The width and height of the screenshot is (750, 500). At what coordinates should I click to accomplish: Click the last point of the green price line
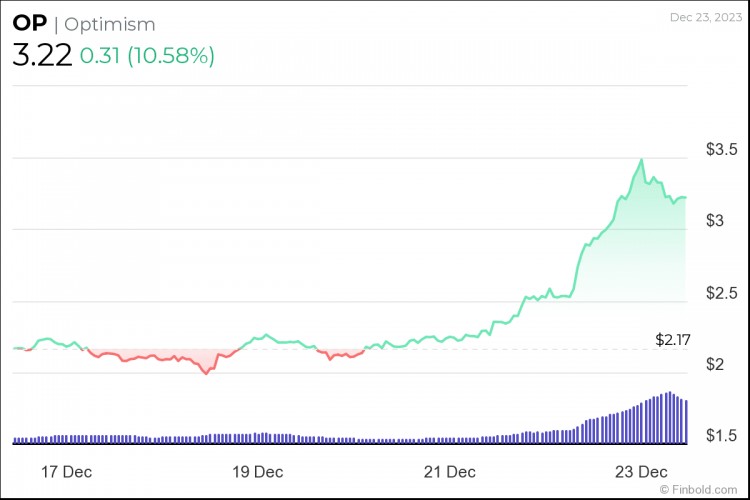pos(685,197)
